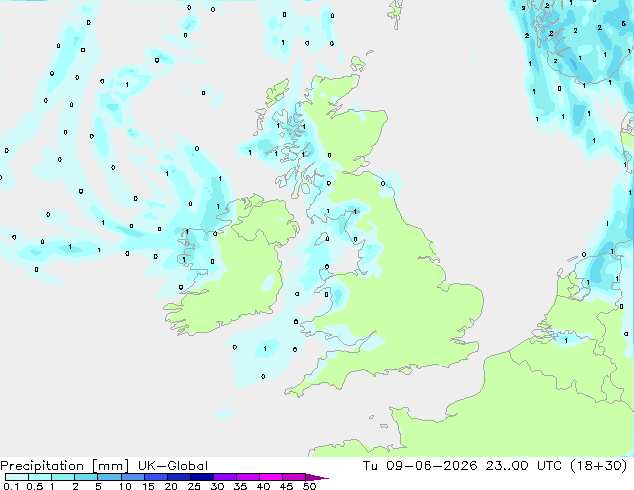Click the above-50 arrow tip of legend

pos(317,477)
